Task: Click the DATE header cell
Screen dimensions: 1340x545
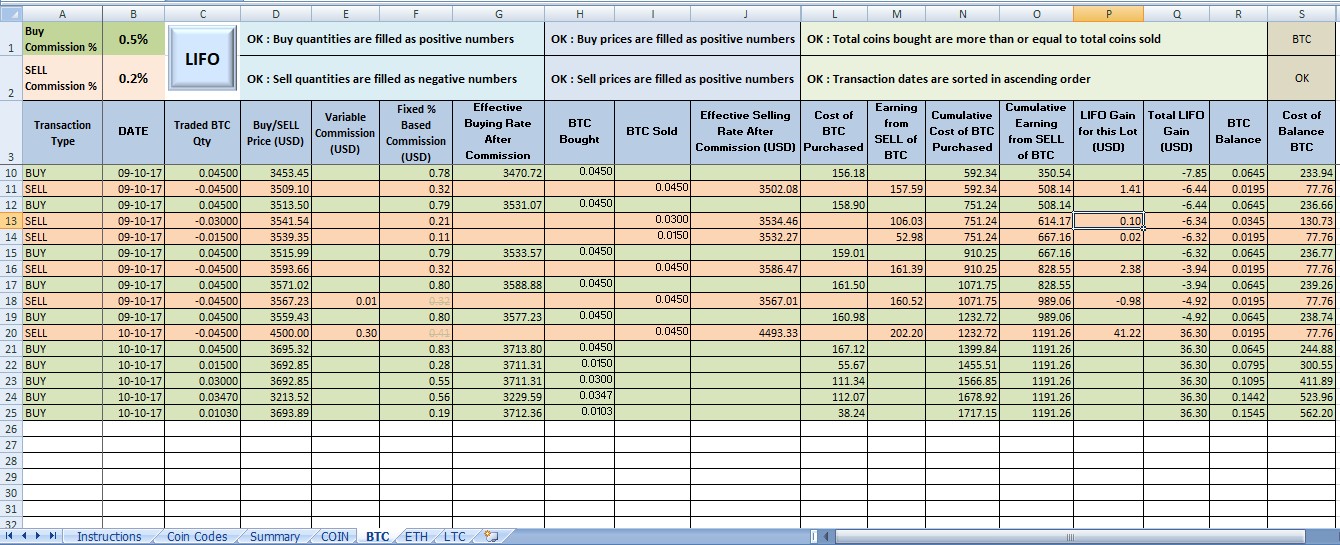Action: (x=133, y=132)
